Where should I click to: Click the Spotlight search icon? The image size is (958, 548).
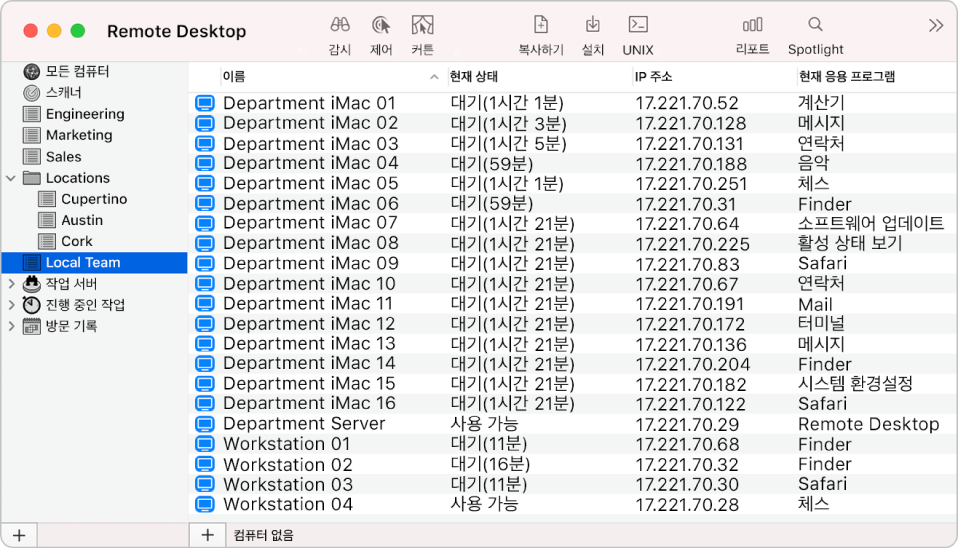tap(815, 25)
